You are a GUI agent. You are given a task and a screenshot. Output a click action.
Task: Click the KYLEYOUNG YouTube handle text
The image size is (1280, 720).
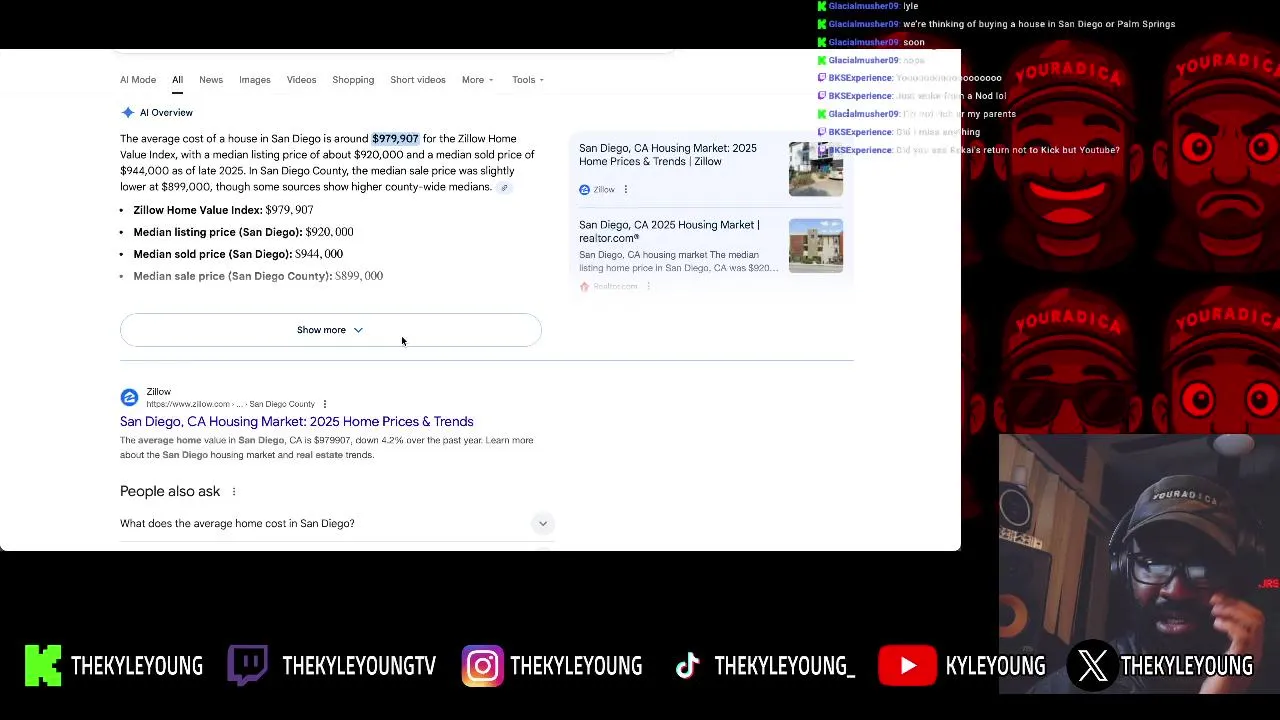click(995, 666)
